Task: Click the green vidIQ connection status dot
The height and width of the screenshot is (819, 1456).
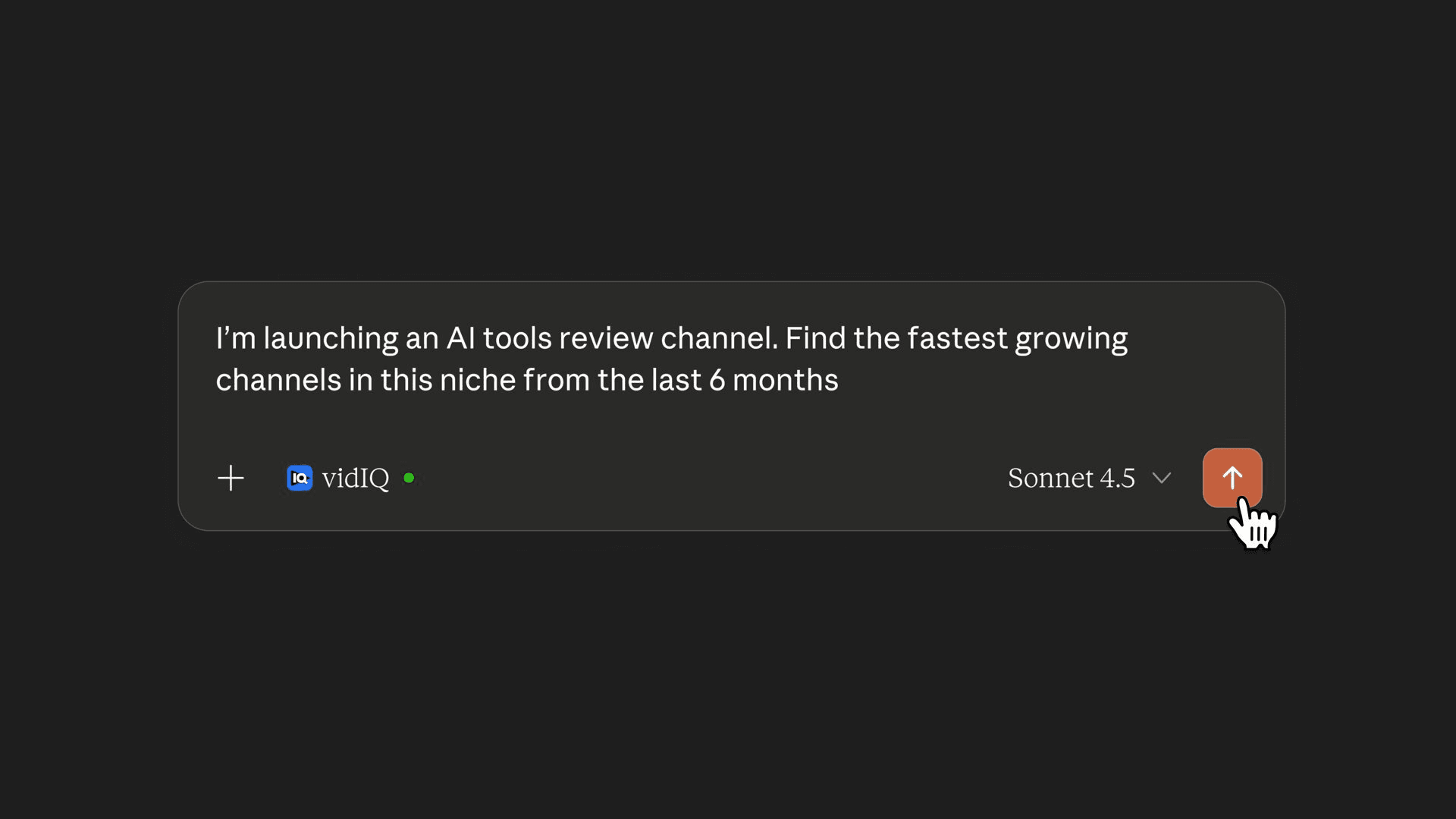Action: [409, 478]
